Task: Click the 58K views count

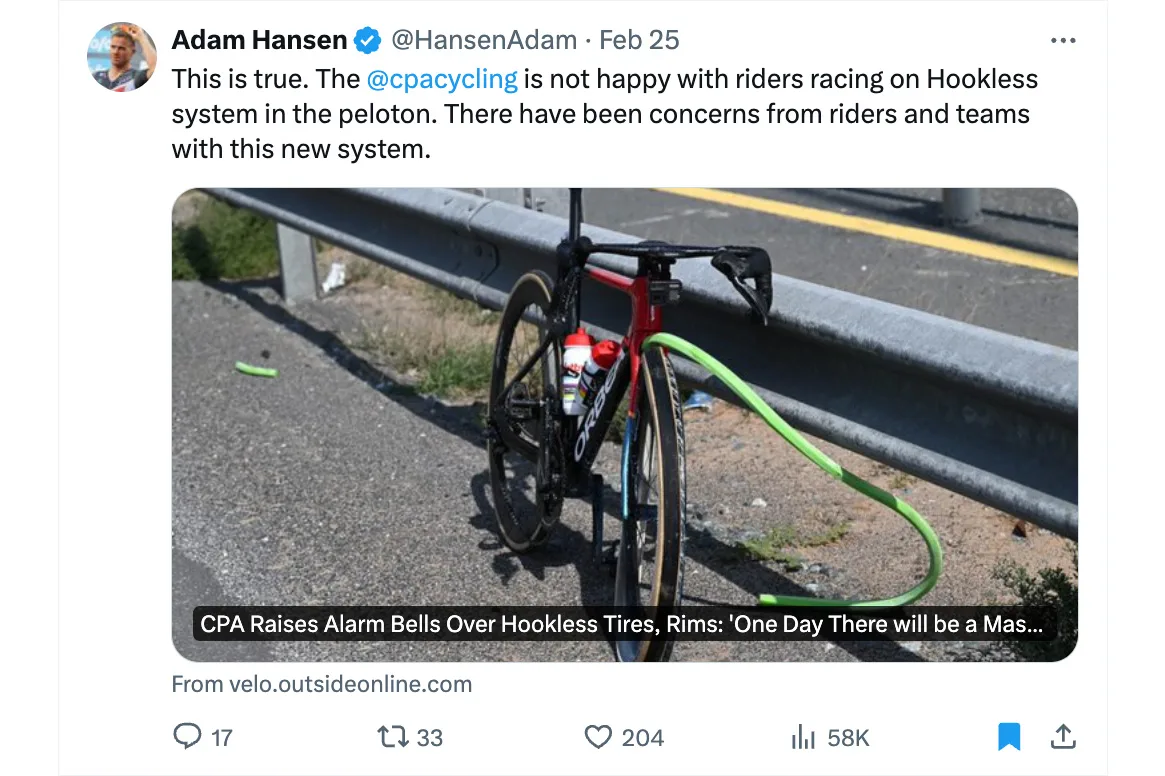Action: point(848,738)
